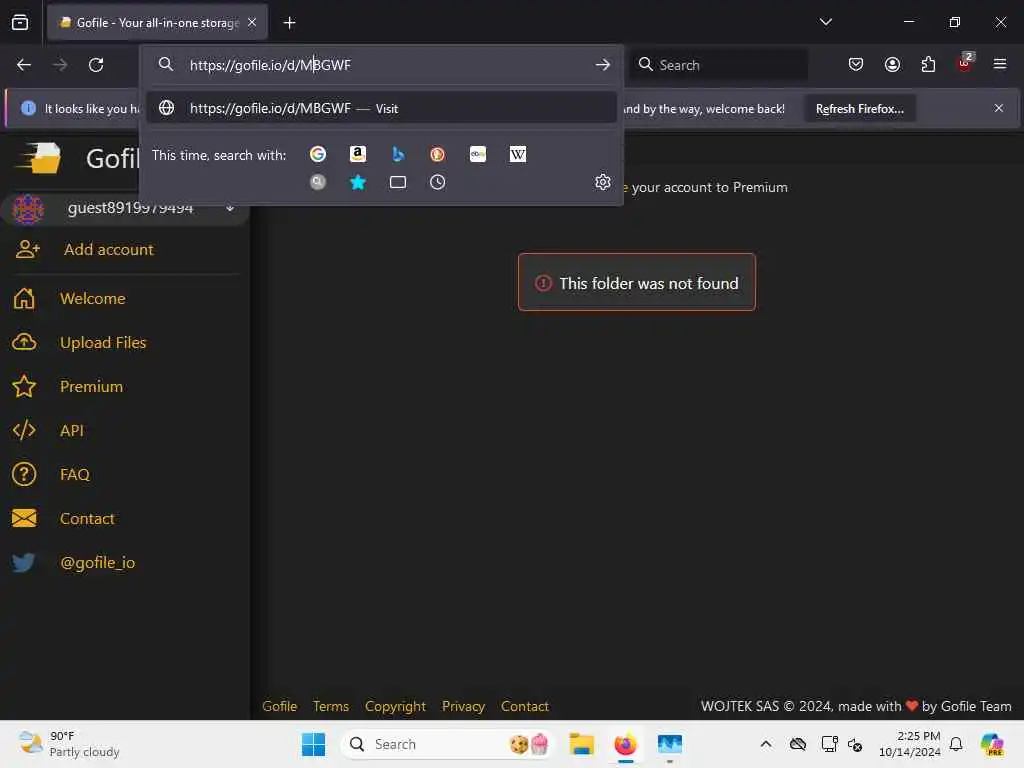
Task: Search browsing history using the clock icon
Action: coord(438,182)
